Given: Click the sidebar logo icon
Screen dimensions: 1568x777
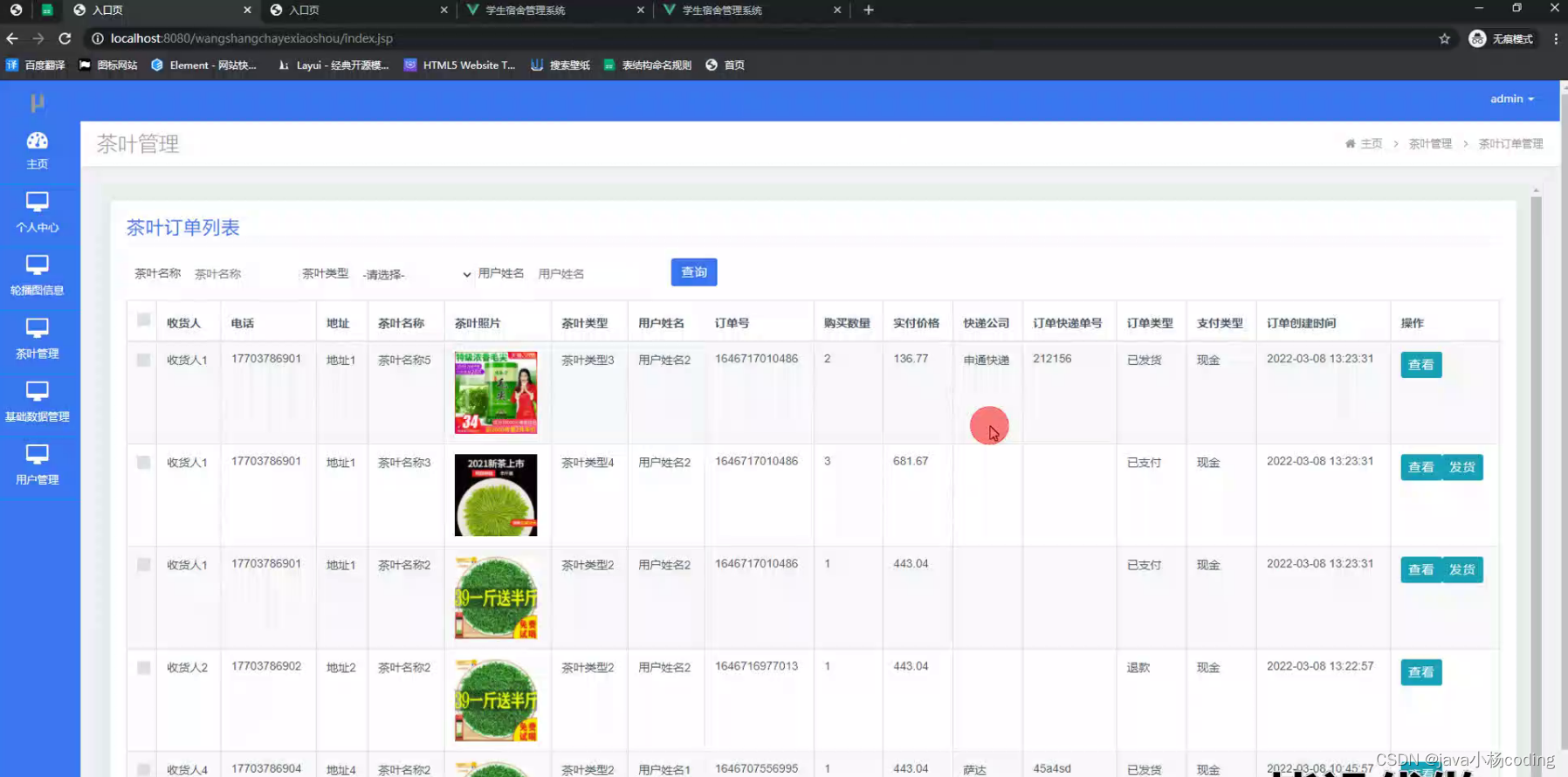Looking at the screenshot, I should point(37,102).
